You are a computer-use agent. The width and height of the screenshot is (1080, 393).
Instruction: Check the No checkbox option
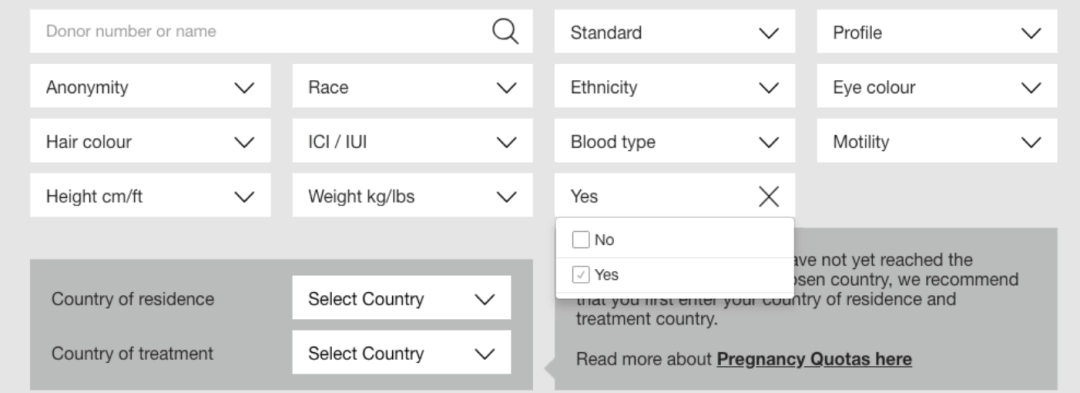click(x=581, y=240)
